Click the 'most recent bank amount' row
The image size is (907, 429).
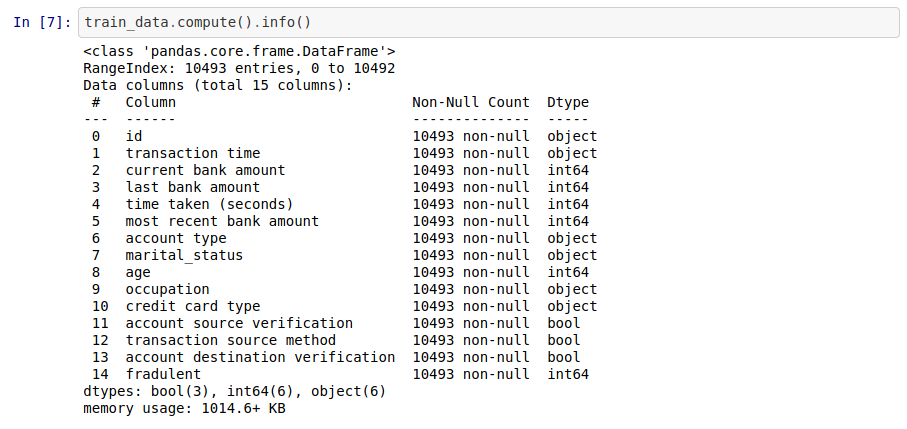tap(340, 221)
